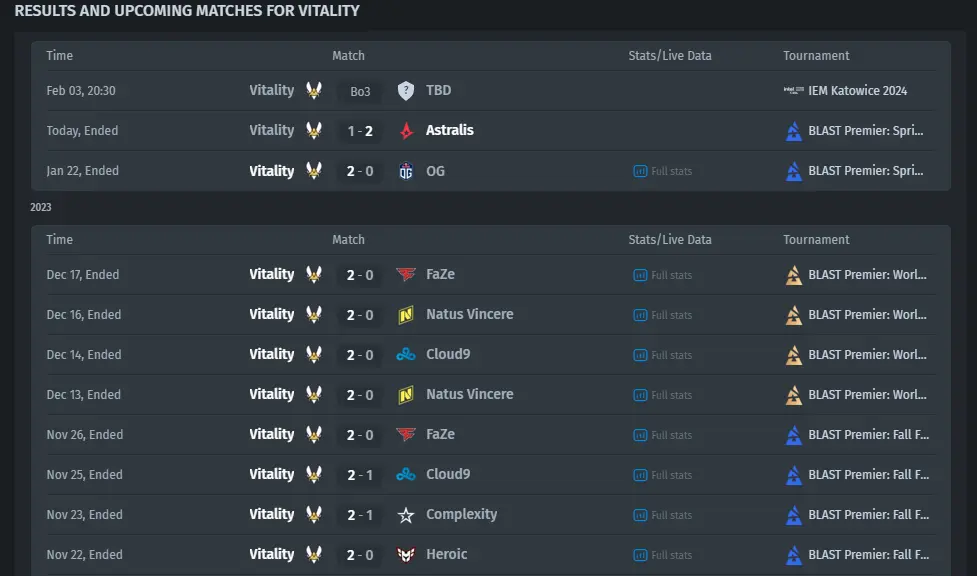
Task: Open BLAST Premier link for Astralis match
Action: 865,131
